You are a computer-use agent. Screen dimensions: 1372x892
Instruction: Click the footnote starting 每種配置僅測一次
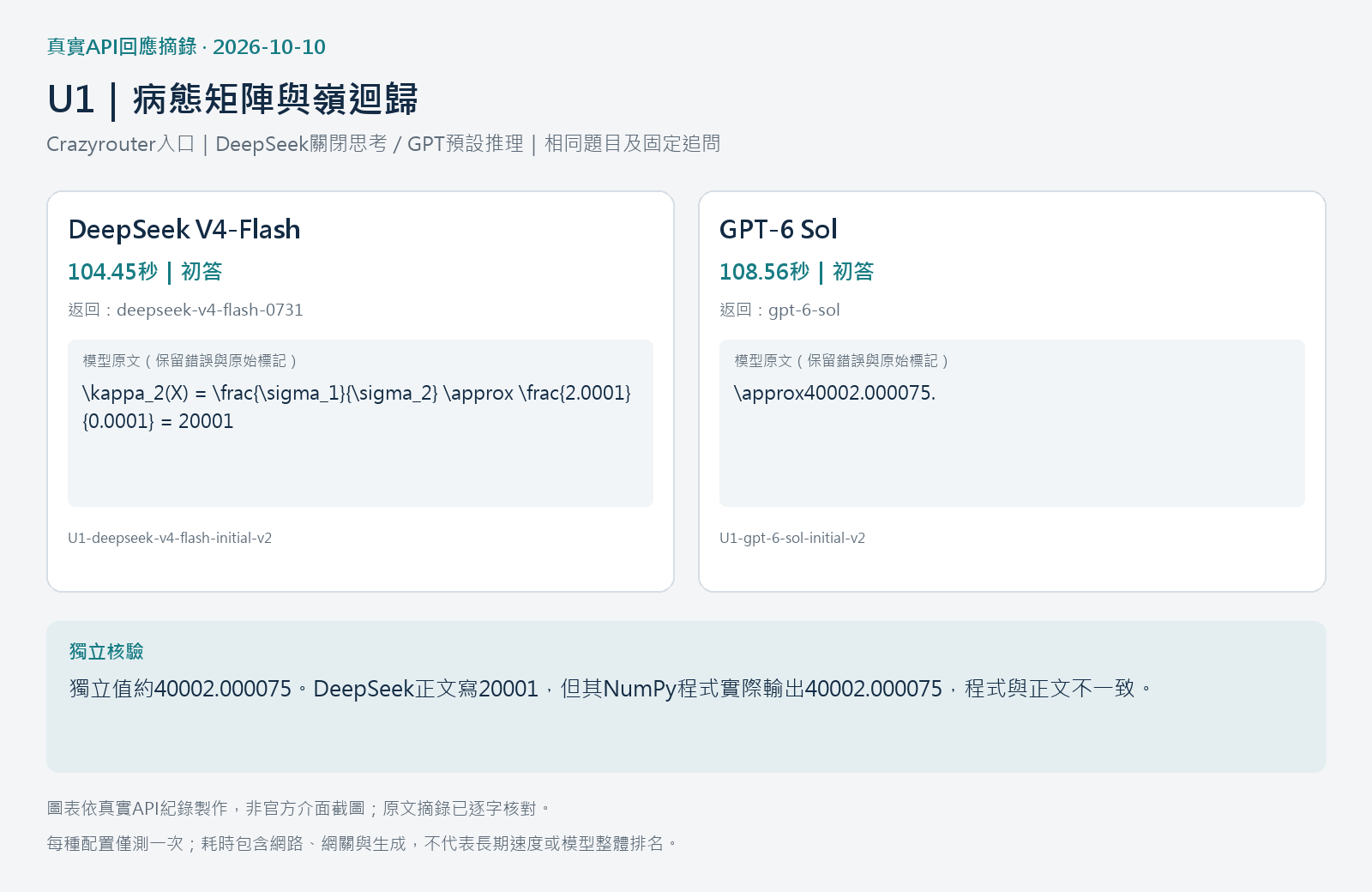coord(363,843)
